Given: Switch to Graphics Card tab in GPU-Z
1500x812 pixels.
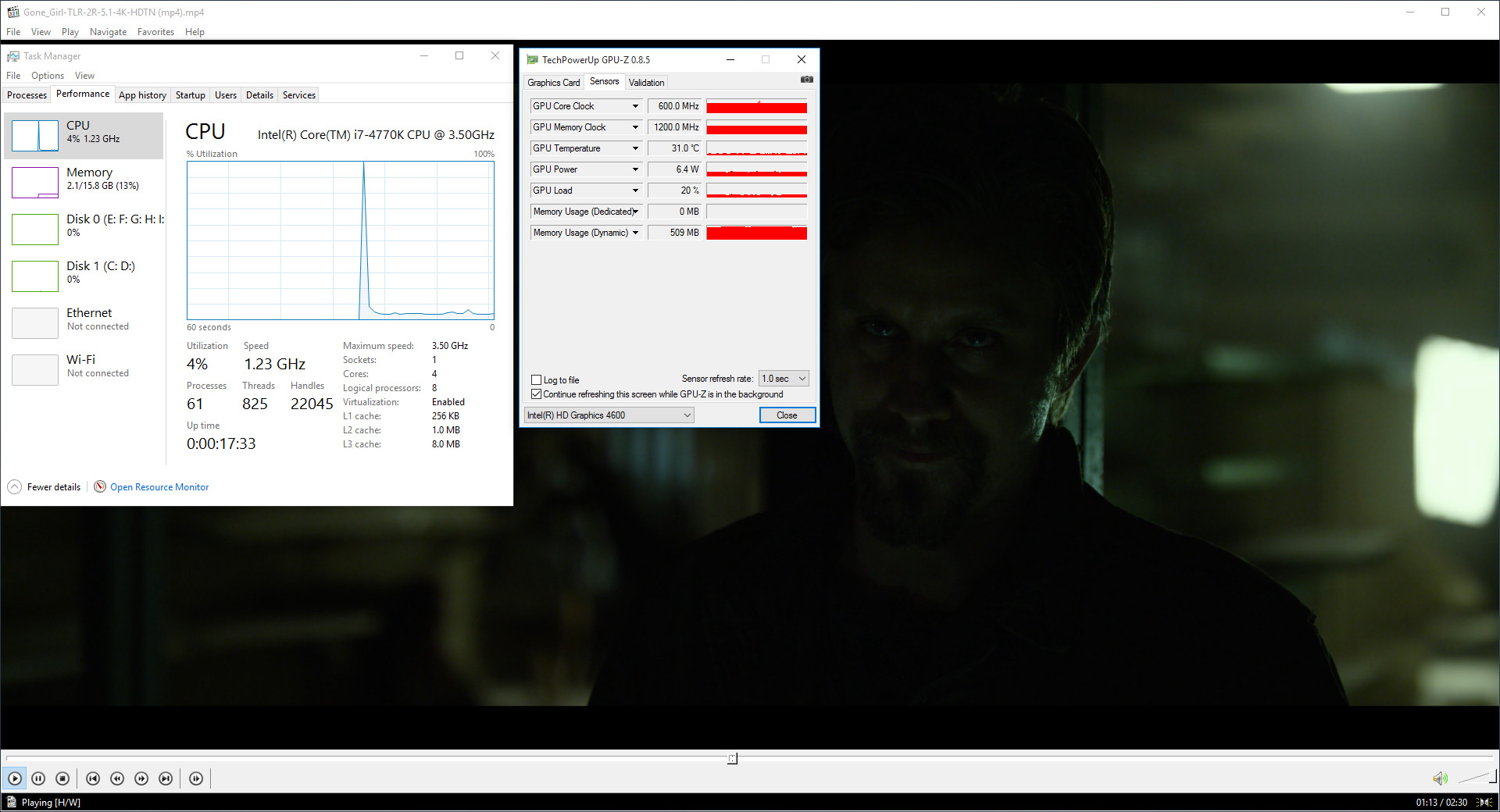Looking at the screenshot, I should (x=553, y=83).
